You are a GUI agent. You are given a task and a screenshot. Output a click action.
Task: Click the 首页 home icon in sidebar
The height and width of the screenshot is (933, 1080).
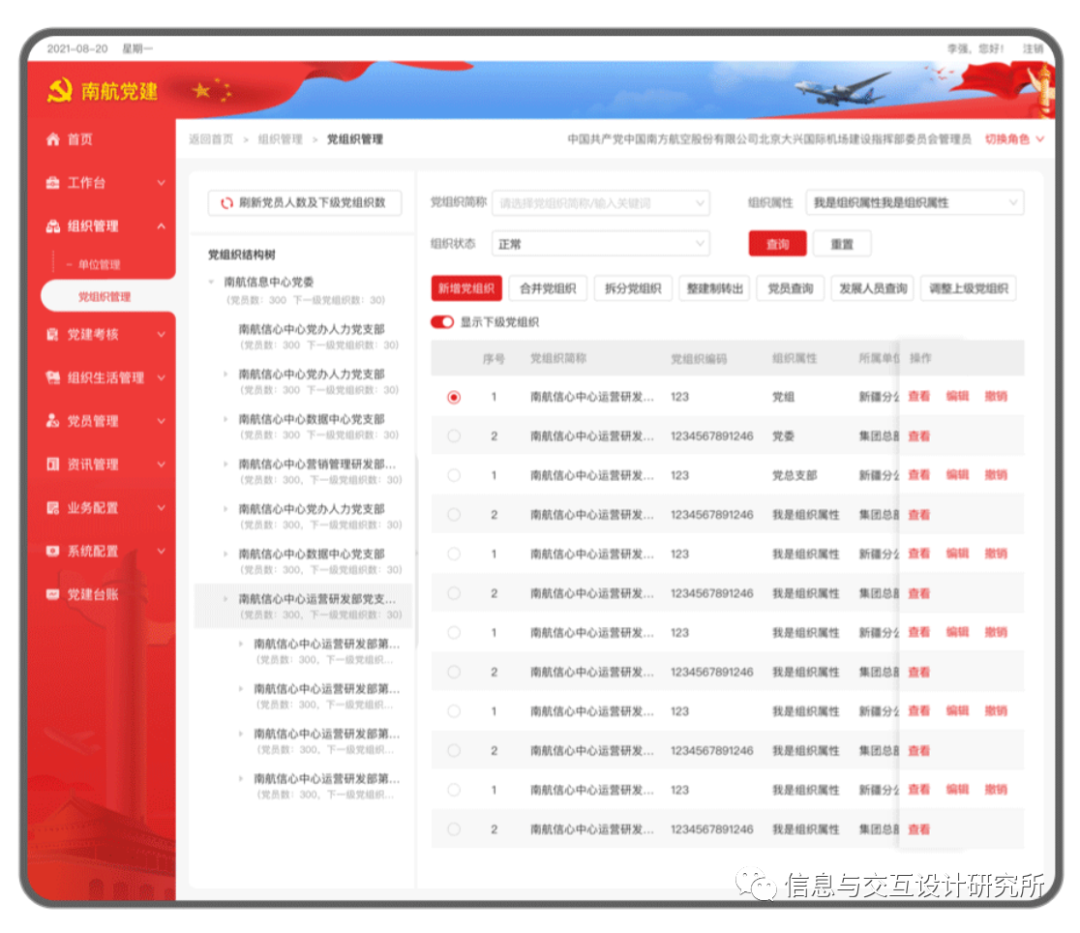[53, 139]
